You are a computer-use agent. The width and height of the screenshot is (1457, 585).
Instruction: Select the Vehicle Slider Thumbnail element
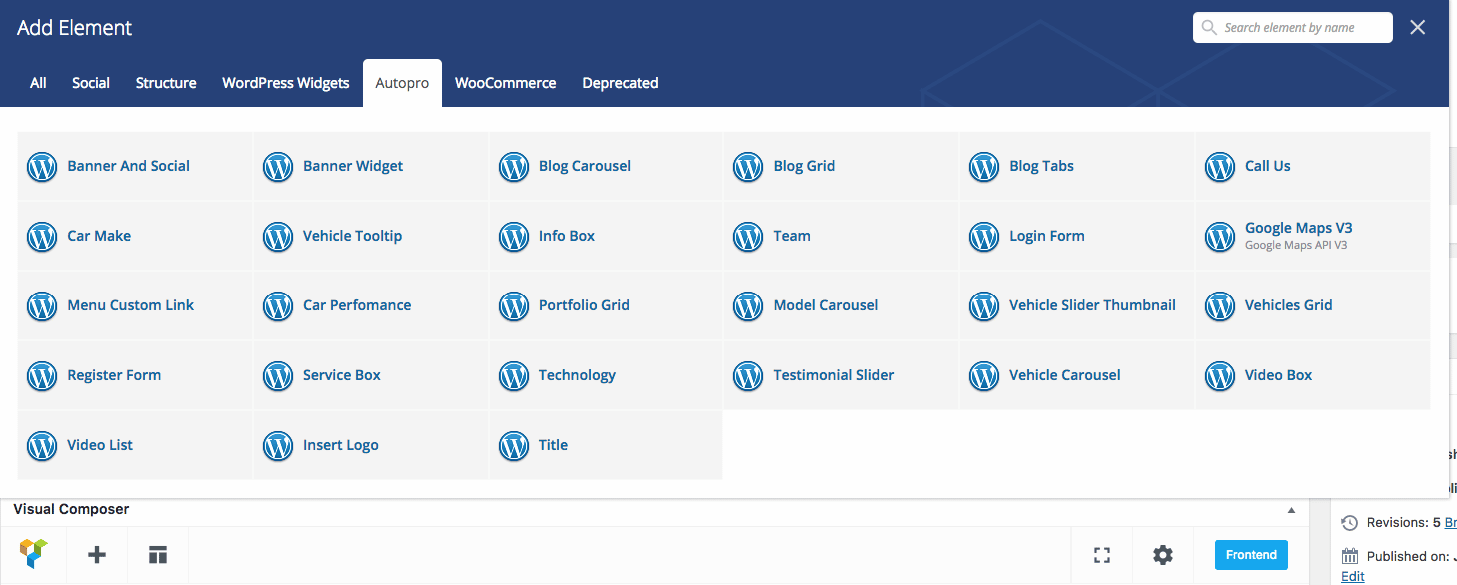click(x=1077, y=305)
